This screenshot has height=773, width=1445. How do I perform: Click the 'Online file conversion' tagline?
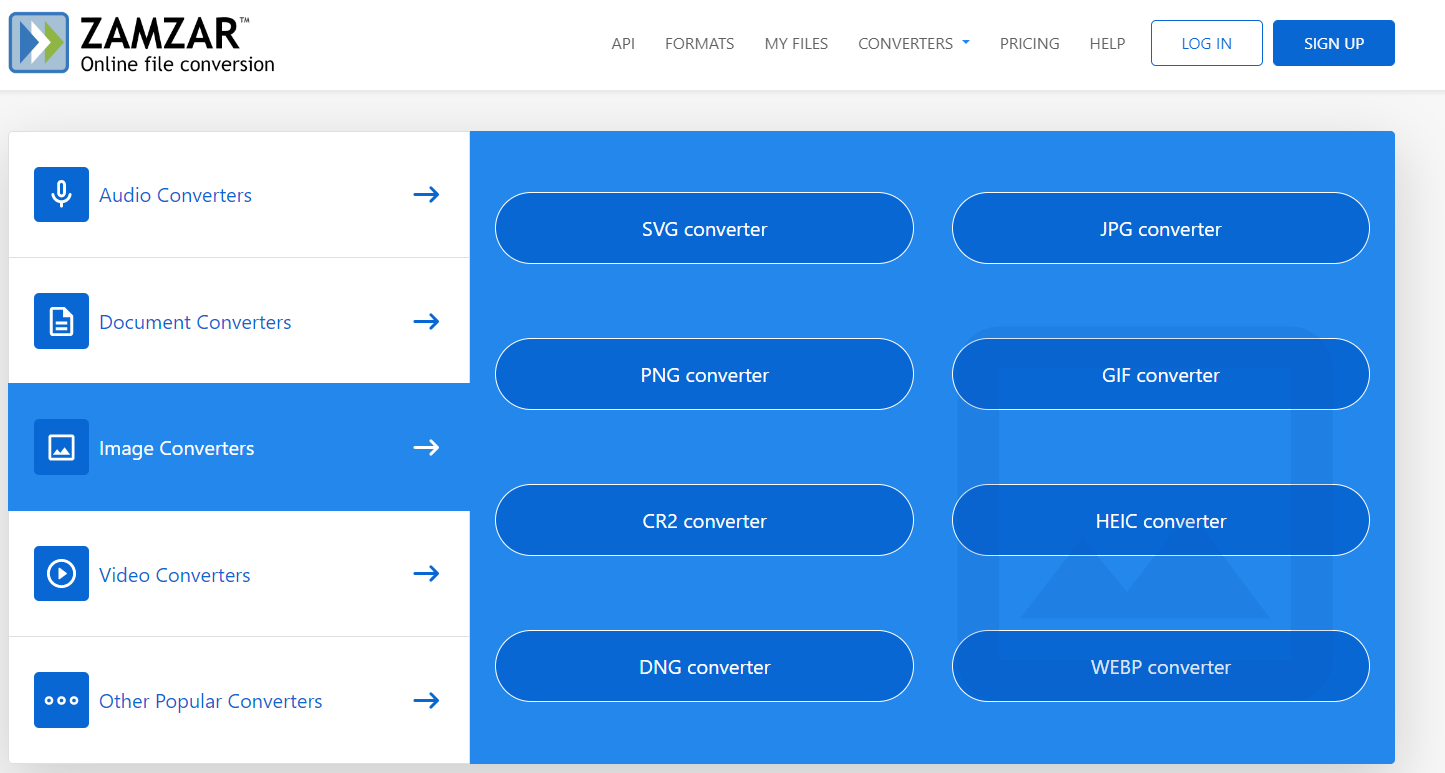tap(177, 64)
